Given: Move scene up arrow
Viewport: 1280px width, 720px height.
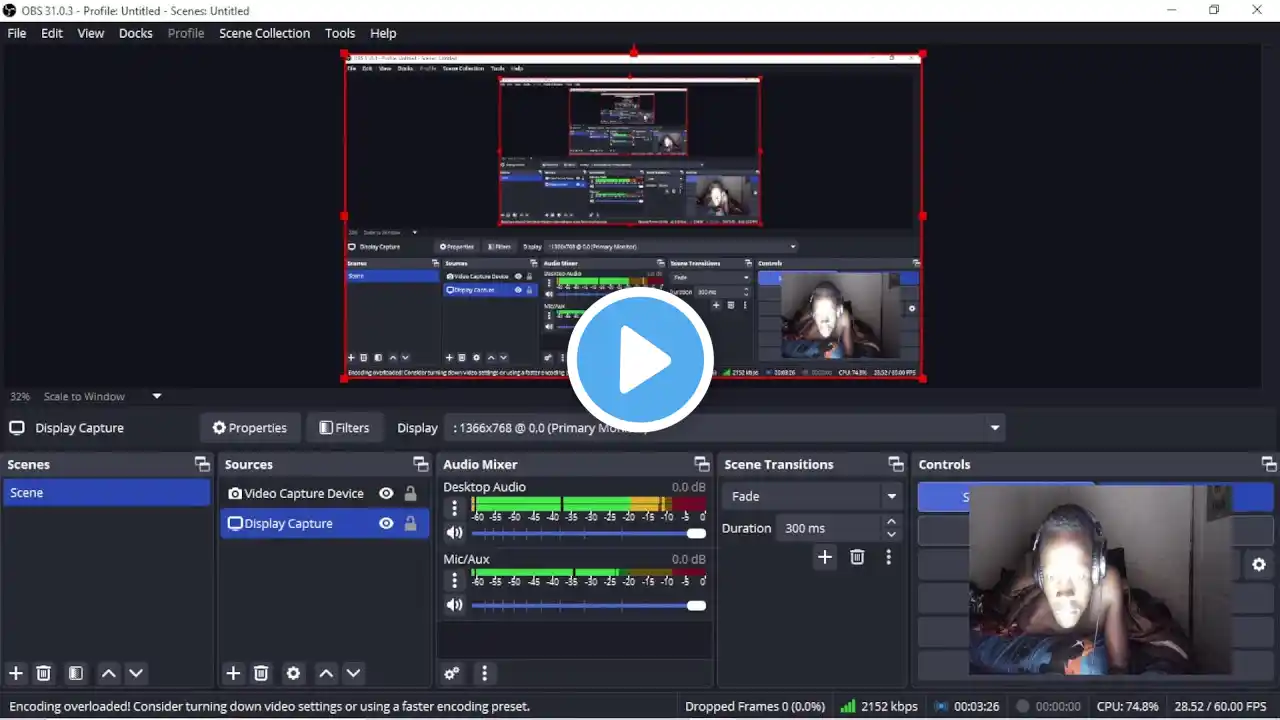Looking at the screenshot, I should click(109, 674).
